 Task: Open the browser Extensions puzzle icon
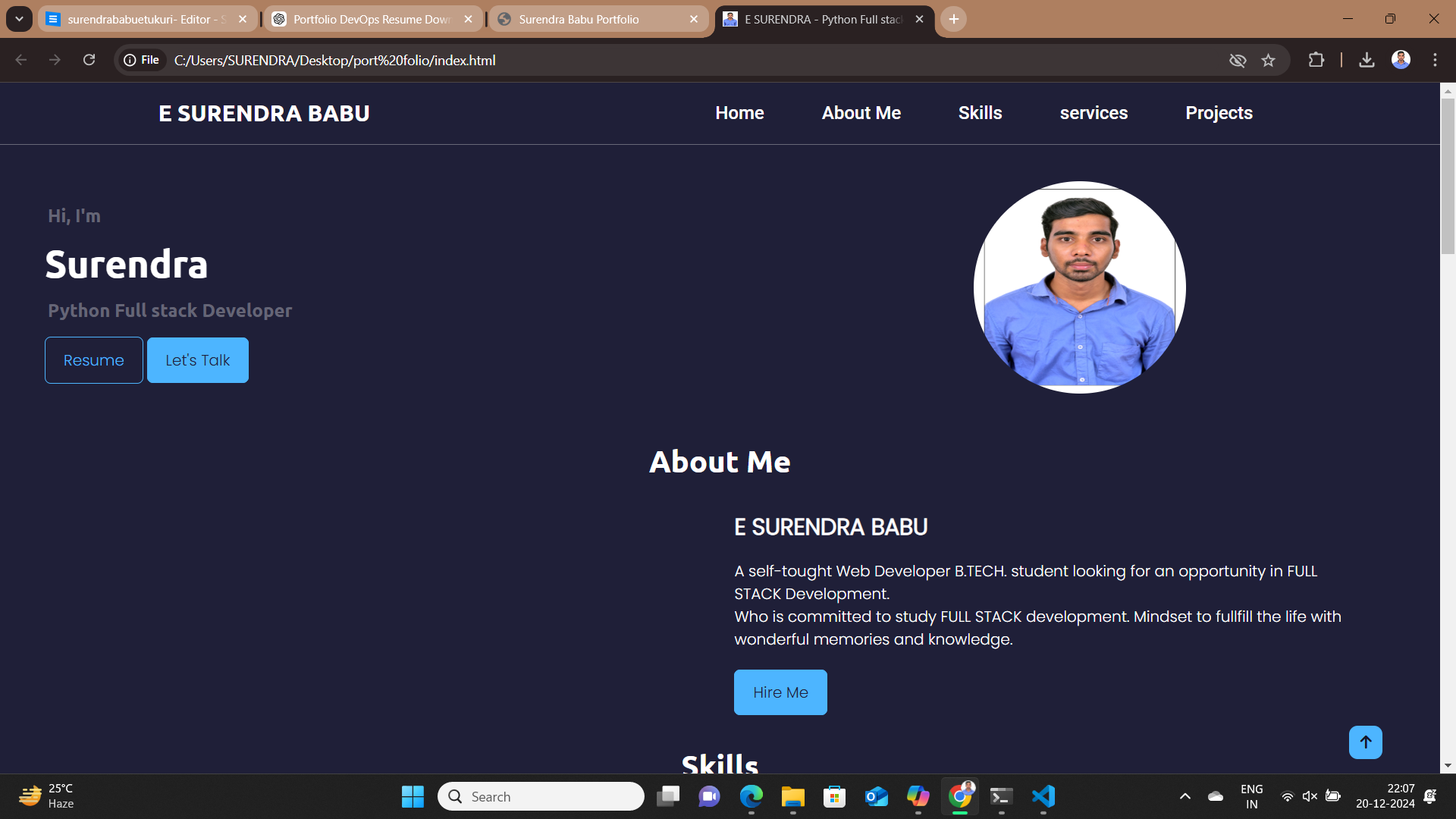1316,60
